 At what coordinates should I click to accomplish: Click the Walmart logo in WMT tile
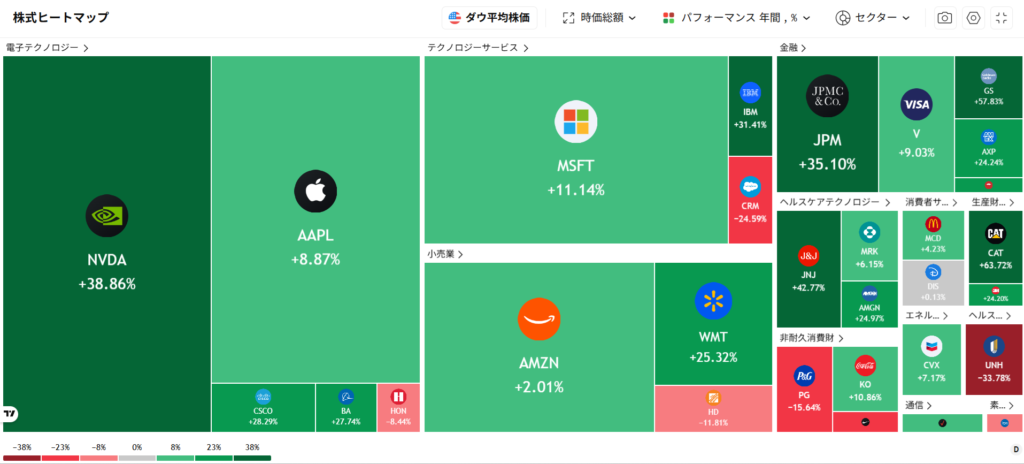(x=713, y=300)
